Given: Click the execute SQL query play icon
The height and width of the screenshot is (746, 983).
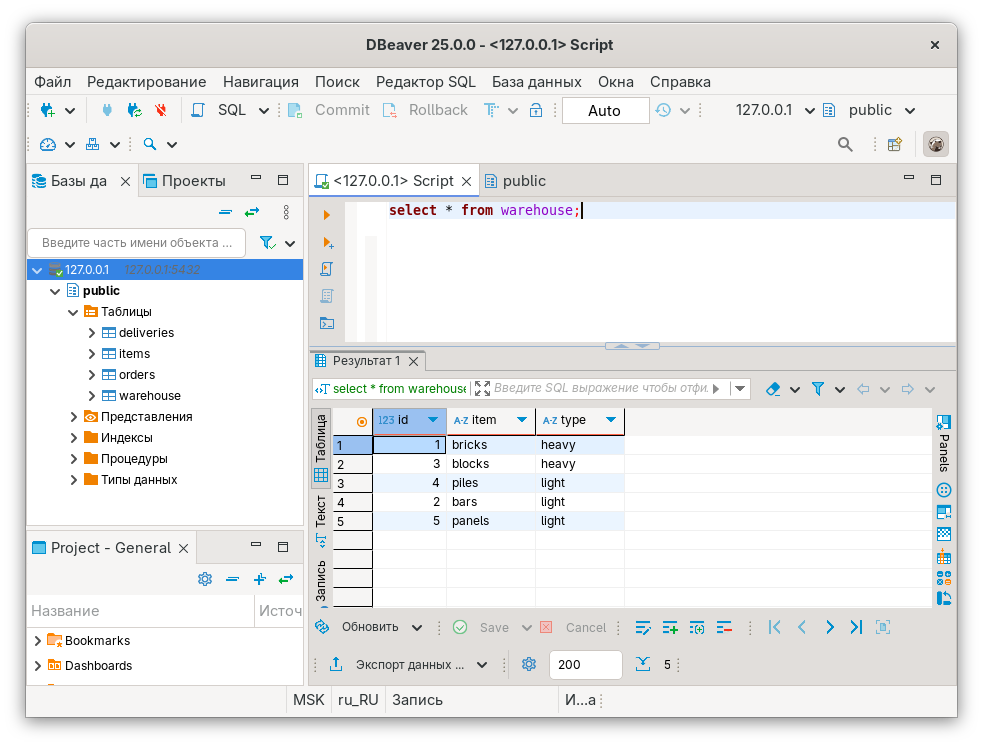Looking at the screenshot, I should coord(326,215).
